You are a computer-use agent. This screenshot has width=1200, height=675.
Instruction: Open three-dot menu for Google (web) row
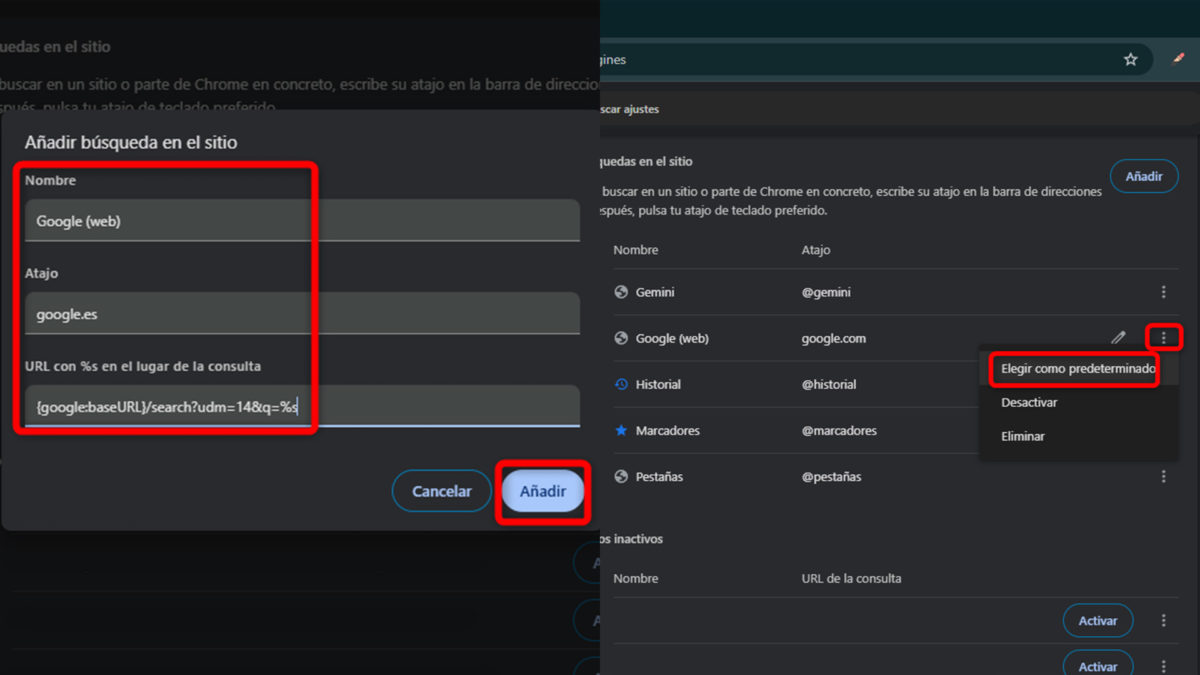(1163, 338)
